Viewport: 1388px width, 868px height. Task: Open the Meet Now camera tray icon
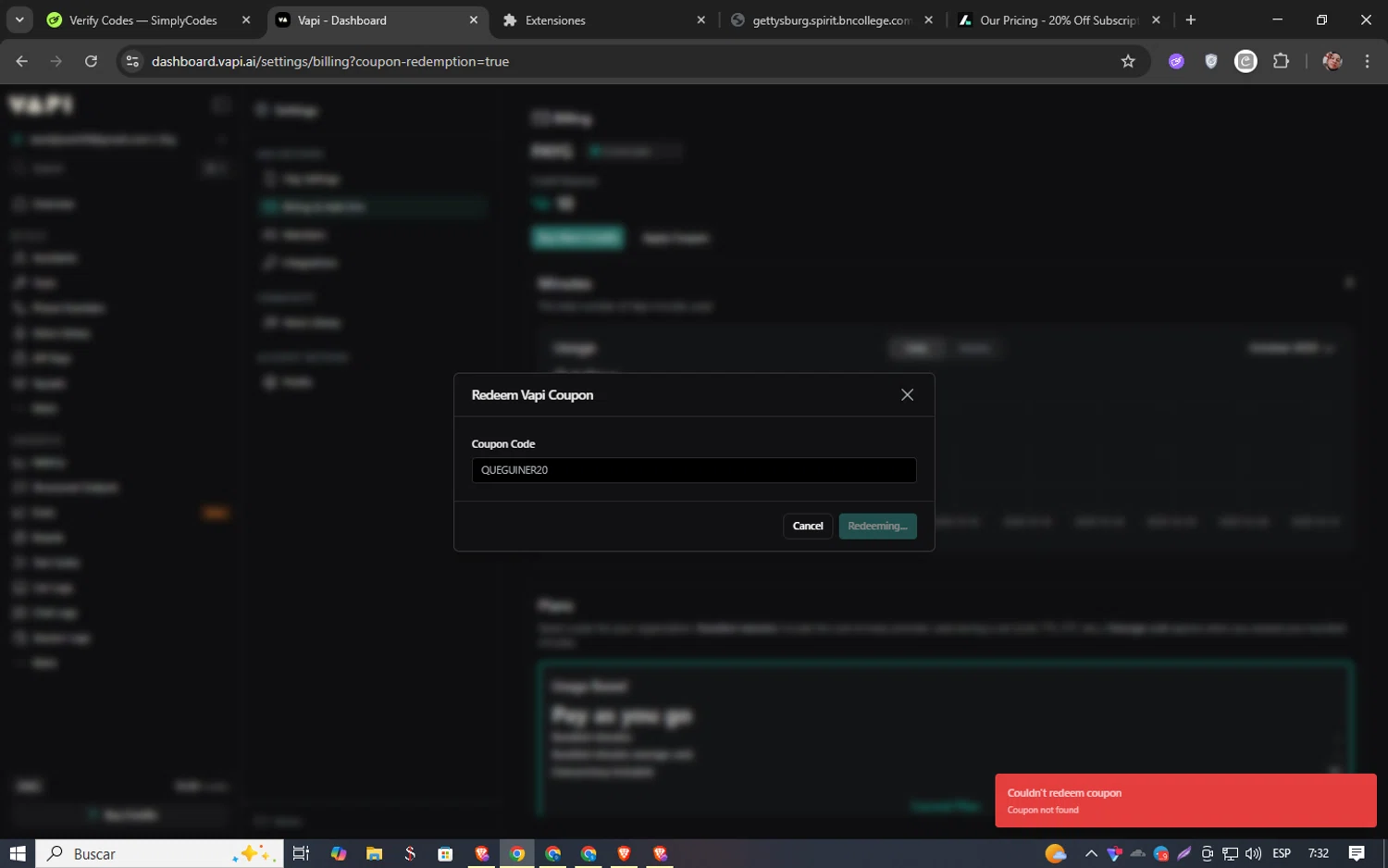click(x=1208, y=853)
